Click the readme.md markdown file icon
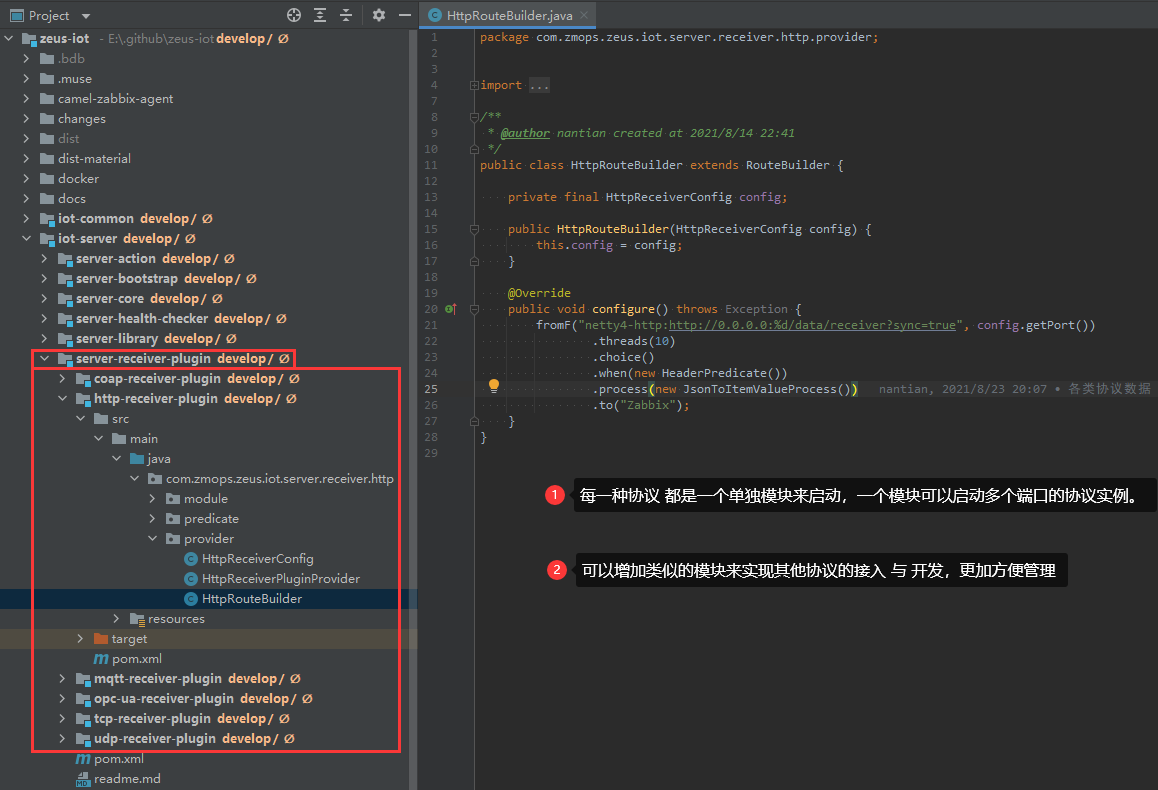Viewport: 1158px width, 790px height. click(x=83, y=779)
